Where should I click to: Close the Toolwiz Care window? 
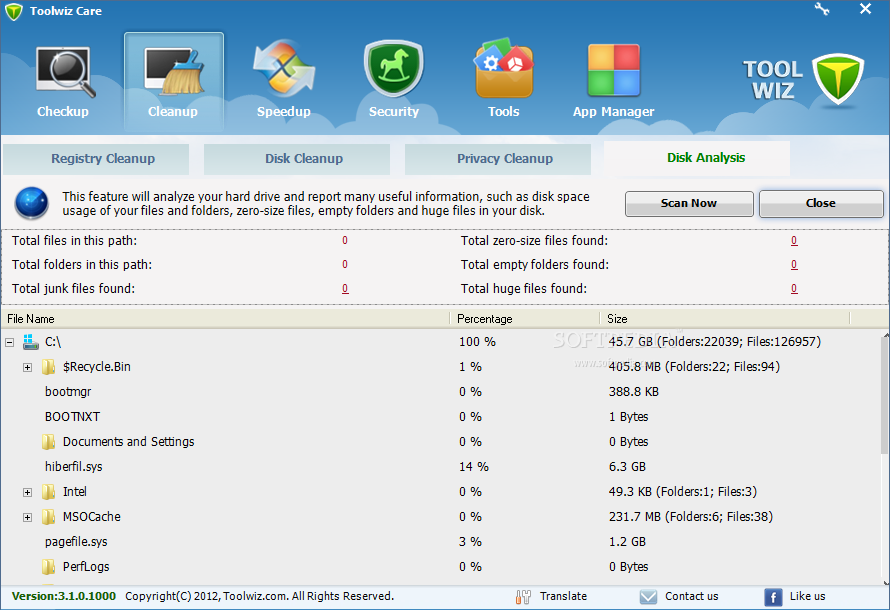point(865,9)
